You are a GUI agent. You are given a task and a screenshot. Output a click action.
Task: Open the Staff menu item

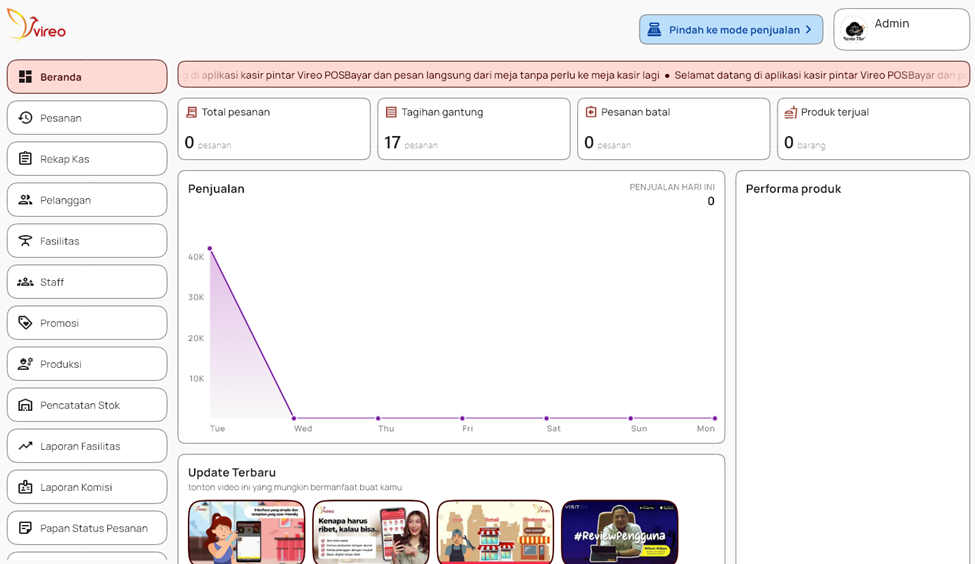pyautogui.click(x=87, y=282)
